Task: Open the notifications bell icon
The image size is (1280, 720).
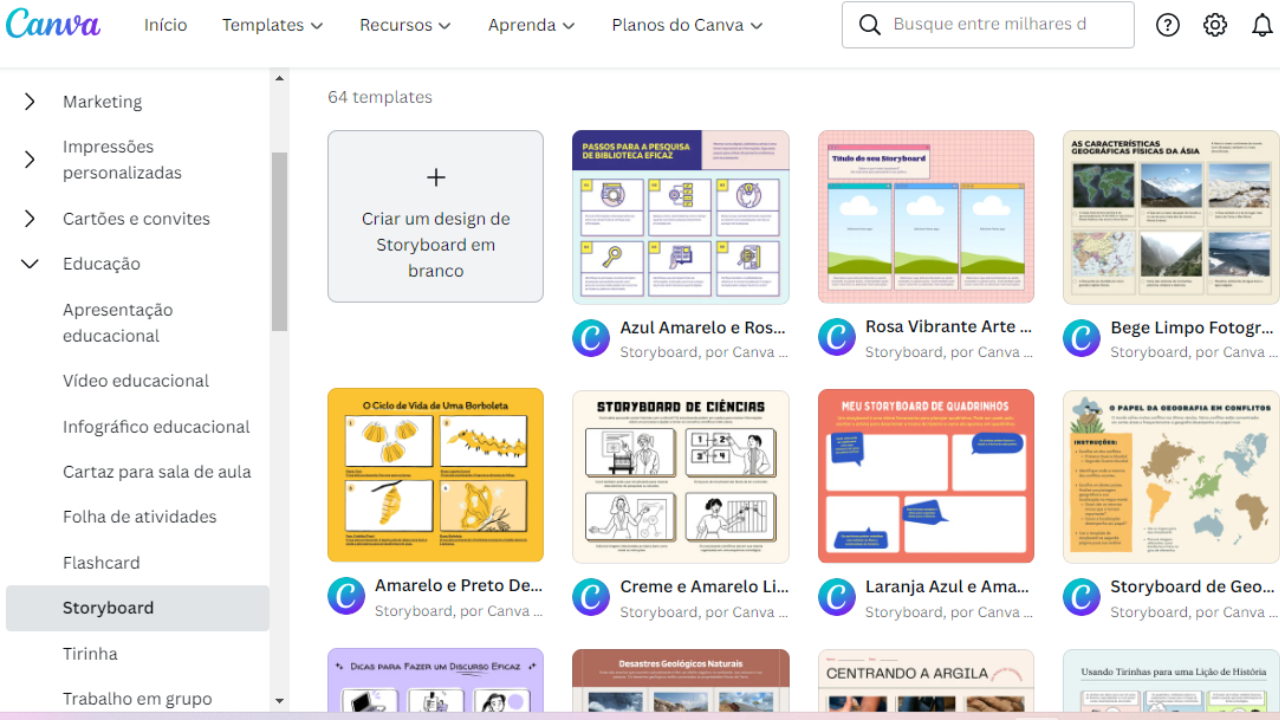Action: [x=1261, y=24]
